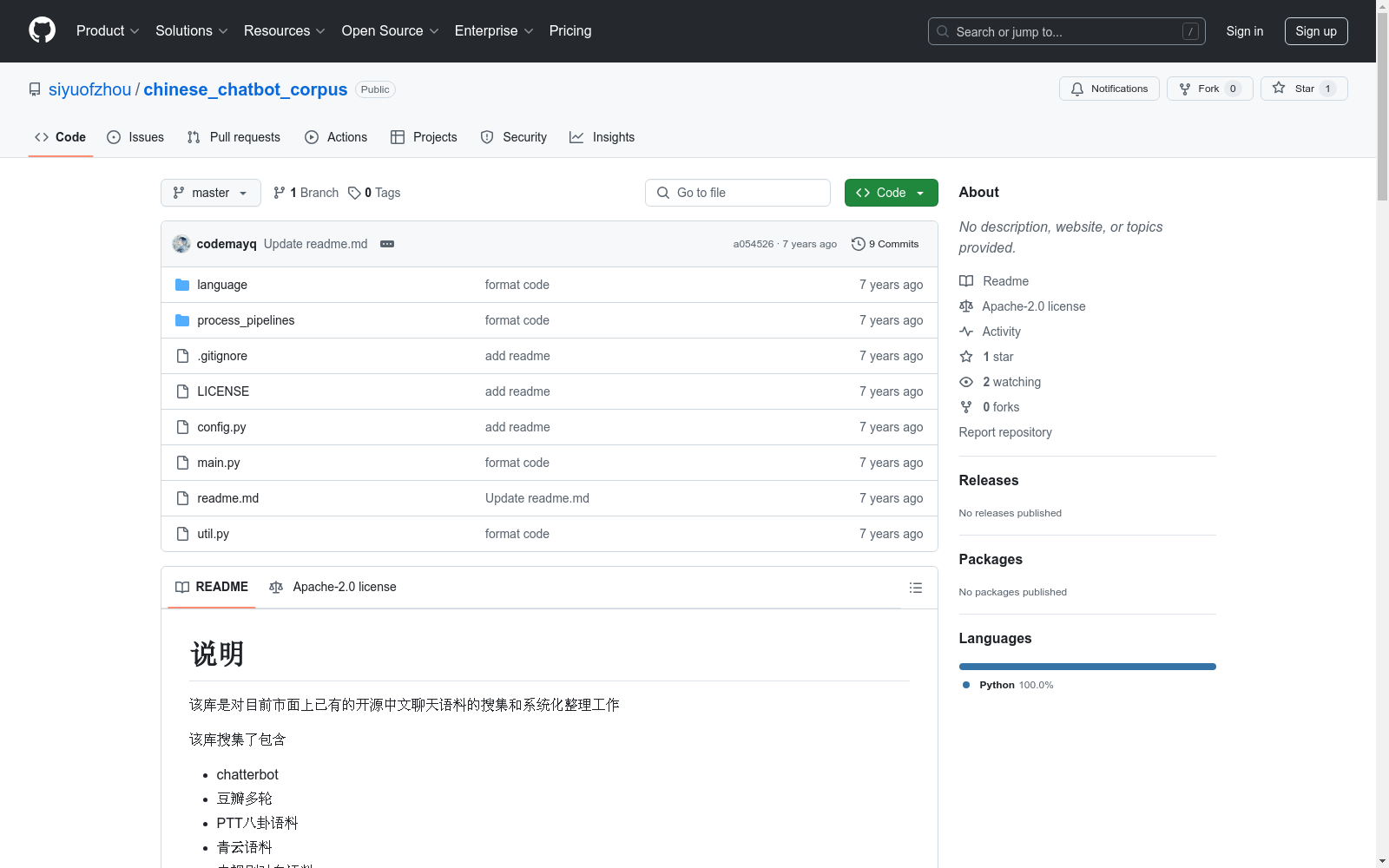
Task: Open the Releases section heading
Action: point(989,480)
